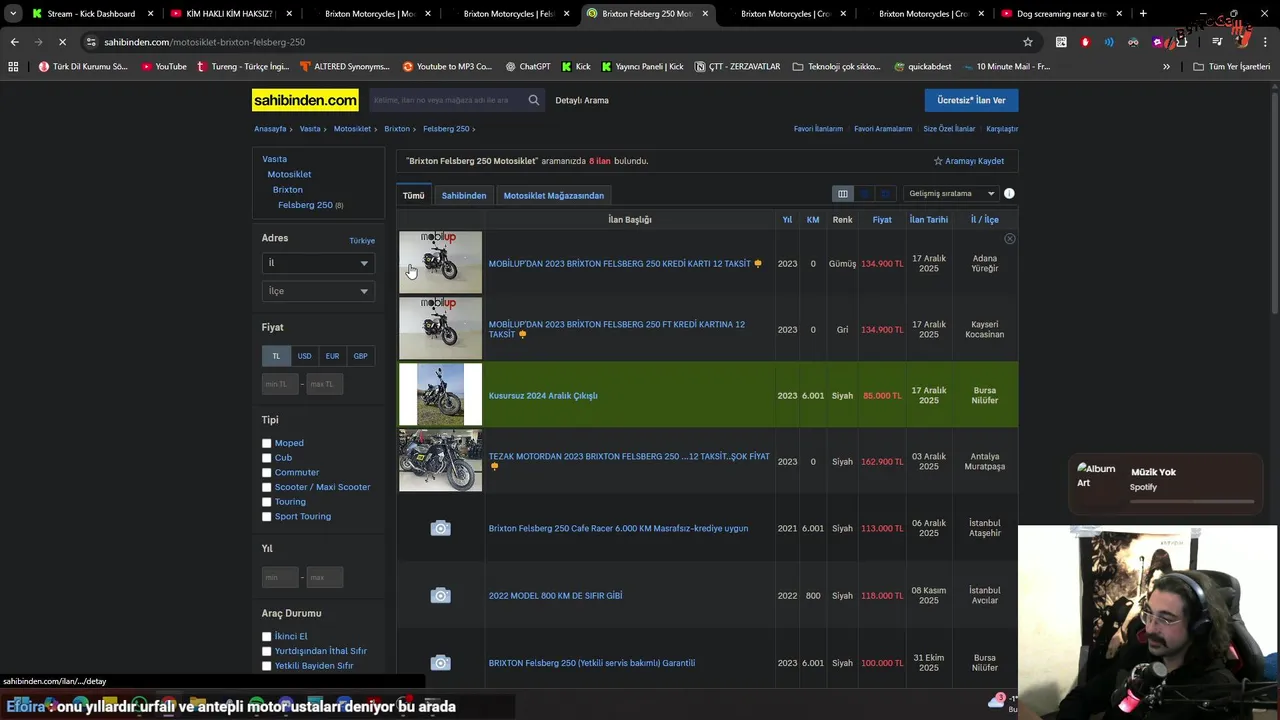Tick the Moped checkbox
This screenshot has width=1280, height=720.
(267, 443)
